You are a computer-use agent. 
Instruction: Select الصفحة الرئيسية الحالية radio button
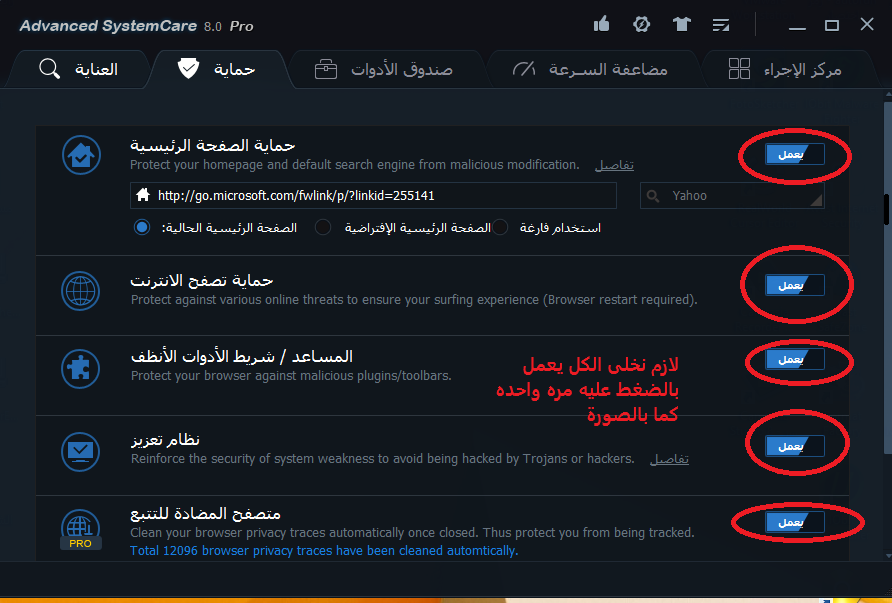[142, 228]
